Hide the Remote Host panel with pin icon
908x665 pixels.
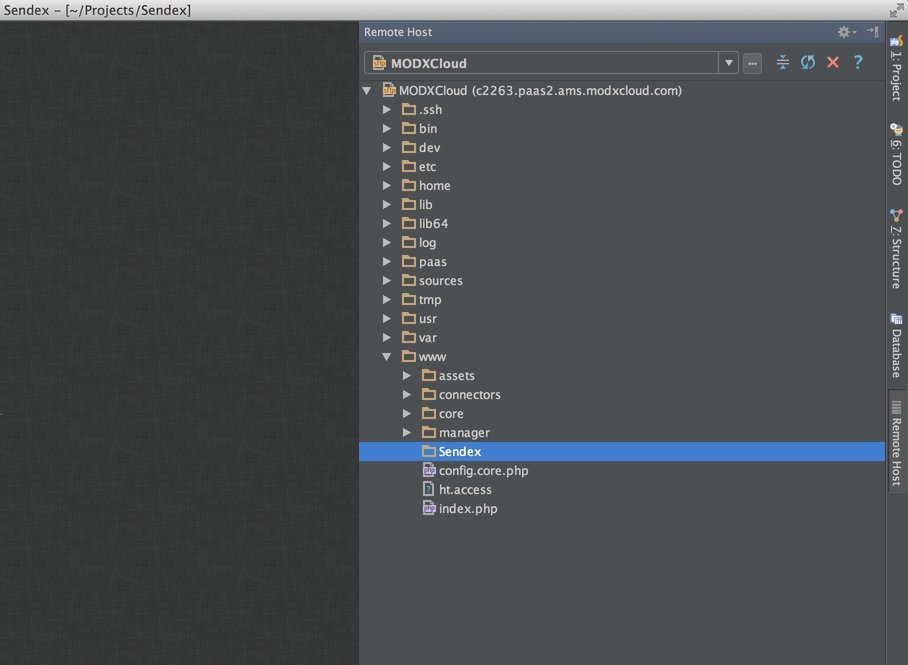[x=872, y=32]
